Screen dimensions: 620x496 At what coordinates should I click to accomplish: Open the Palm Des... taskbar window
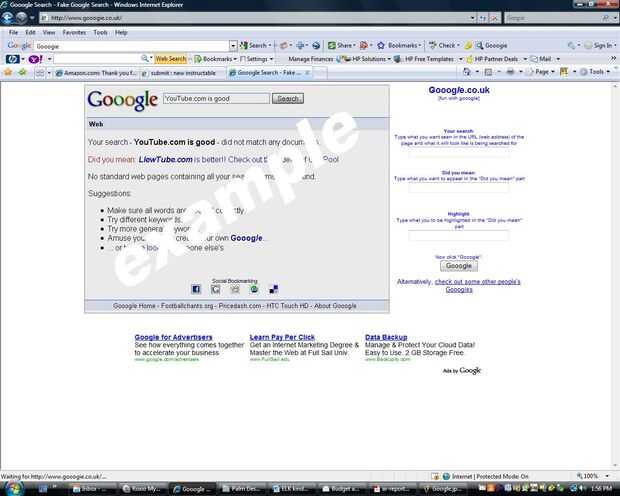(x=240, y=489)
